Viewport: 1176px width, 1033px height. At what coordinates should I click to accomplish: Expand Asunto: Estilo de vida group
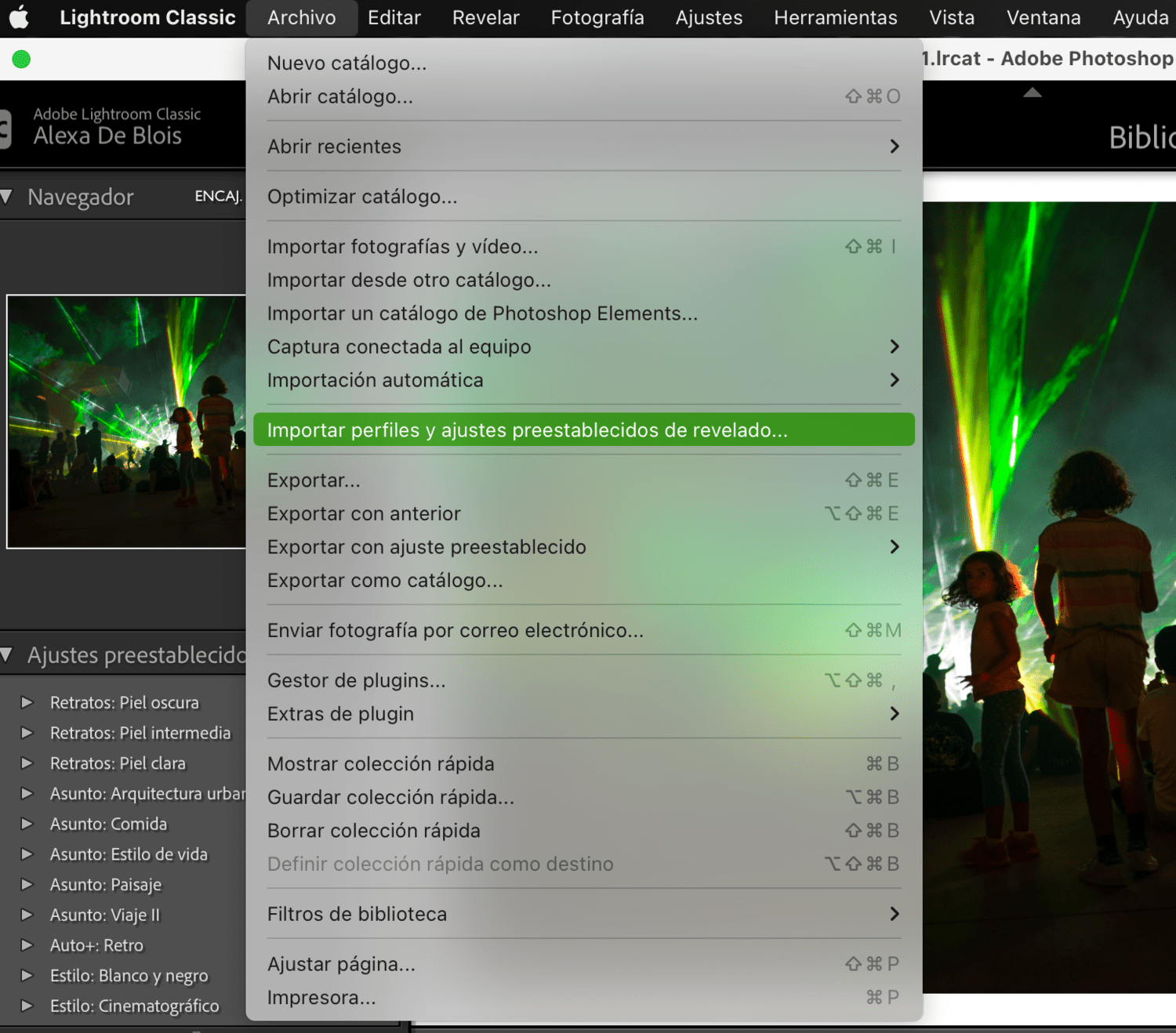[27, 854]
